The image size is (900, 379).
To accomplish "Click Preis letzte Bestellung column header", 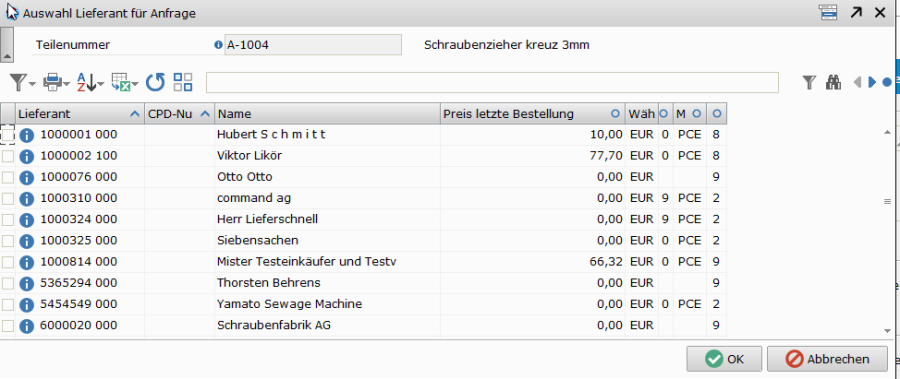I will [x=533, y=114].
